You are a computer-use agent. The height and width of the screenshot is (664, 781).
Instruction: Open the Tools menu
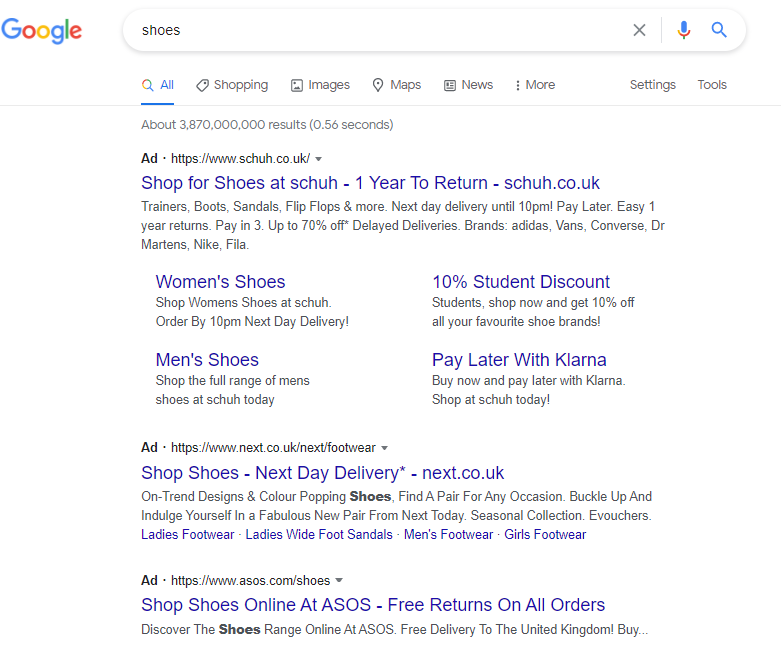pos(712,85)
